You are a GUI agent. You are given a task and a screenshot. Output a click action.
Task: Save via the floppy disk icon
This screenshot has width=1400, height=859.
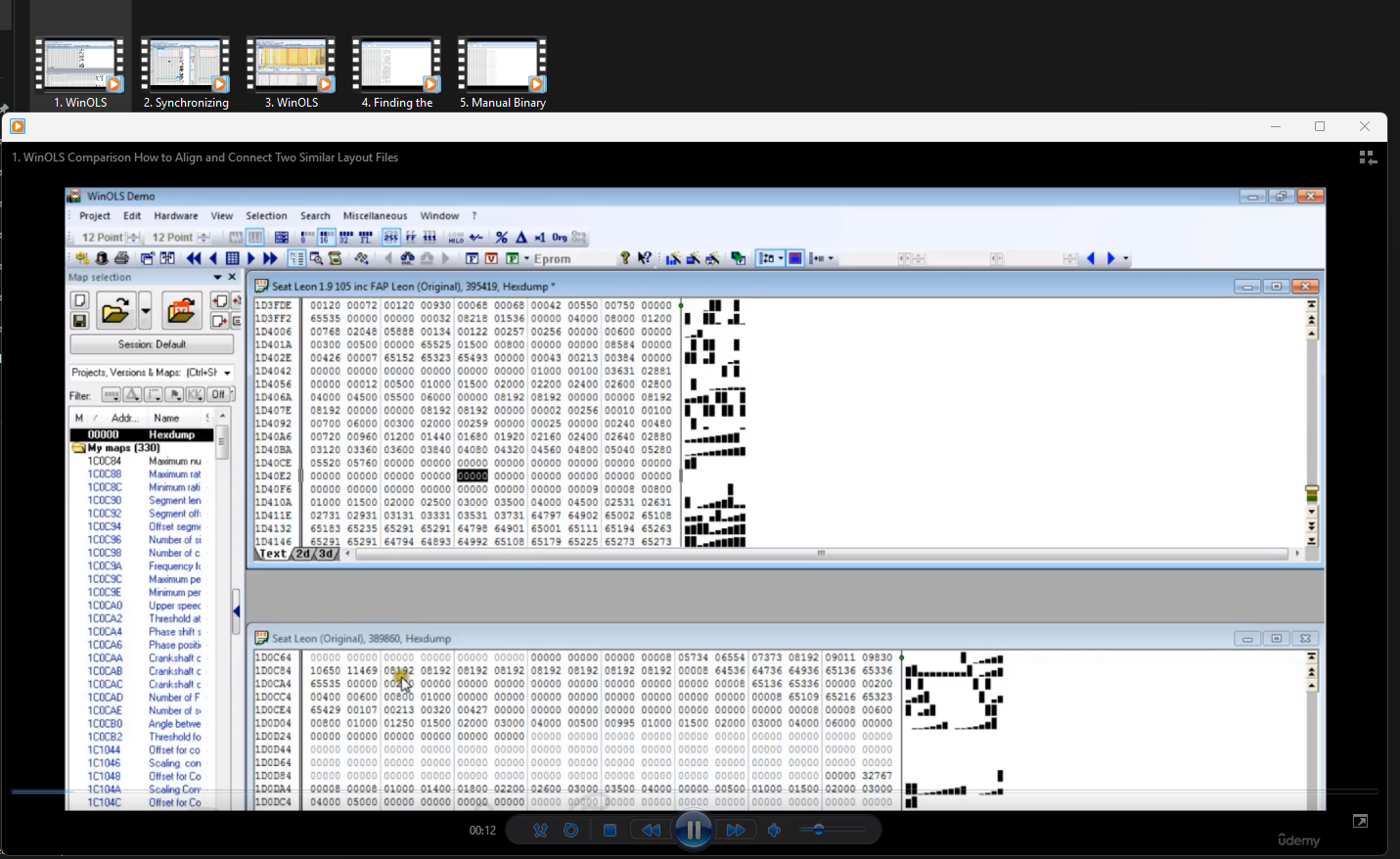79,320
